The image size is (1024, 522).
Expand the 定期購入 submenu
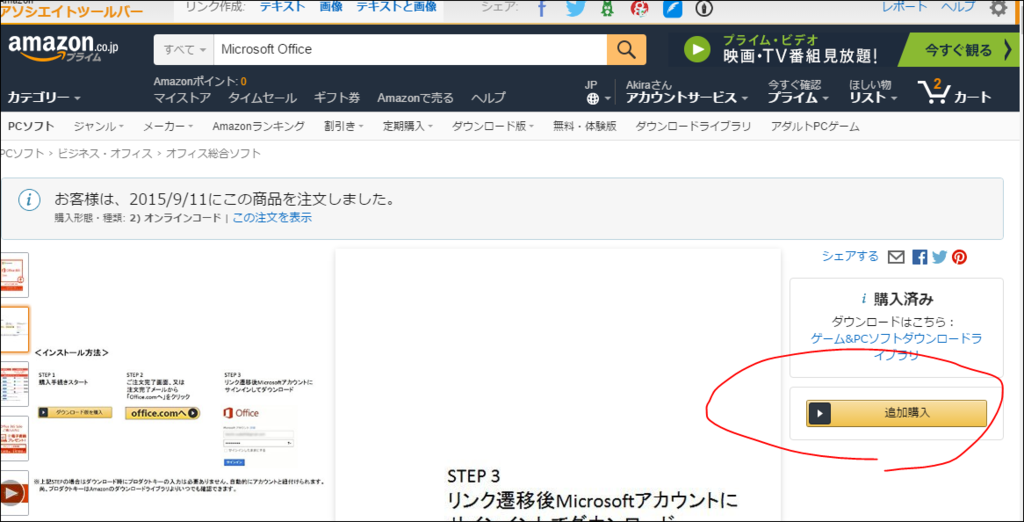tap(408, 127)
